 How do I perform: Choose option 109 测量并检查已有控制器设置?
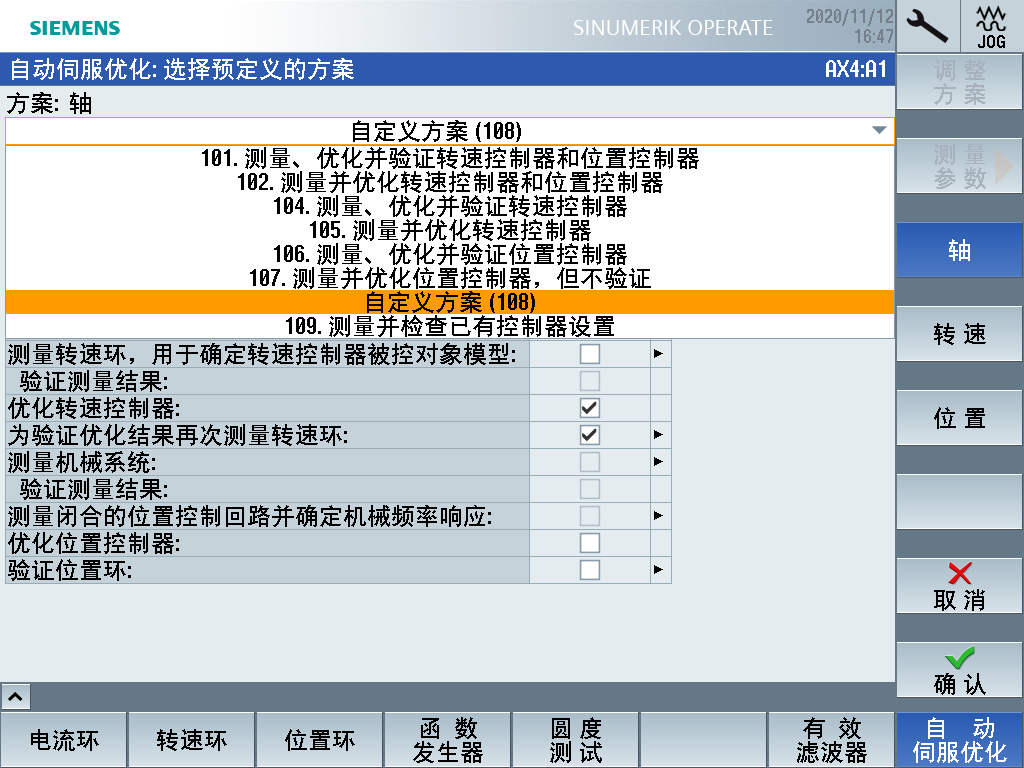(x=449, y=326)
